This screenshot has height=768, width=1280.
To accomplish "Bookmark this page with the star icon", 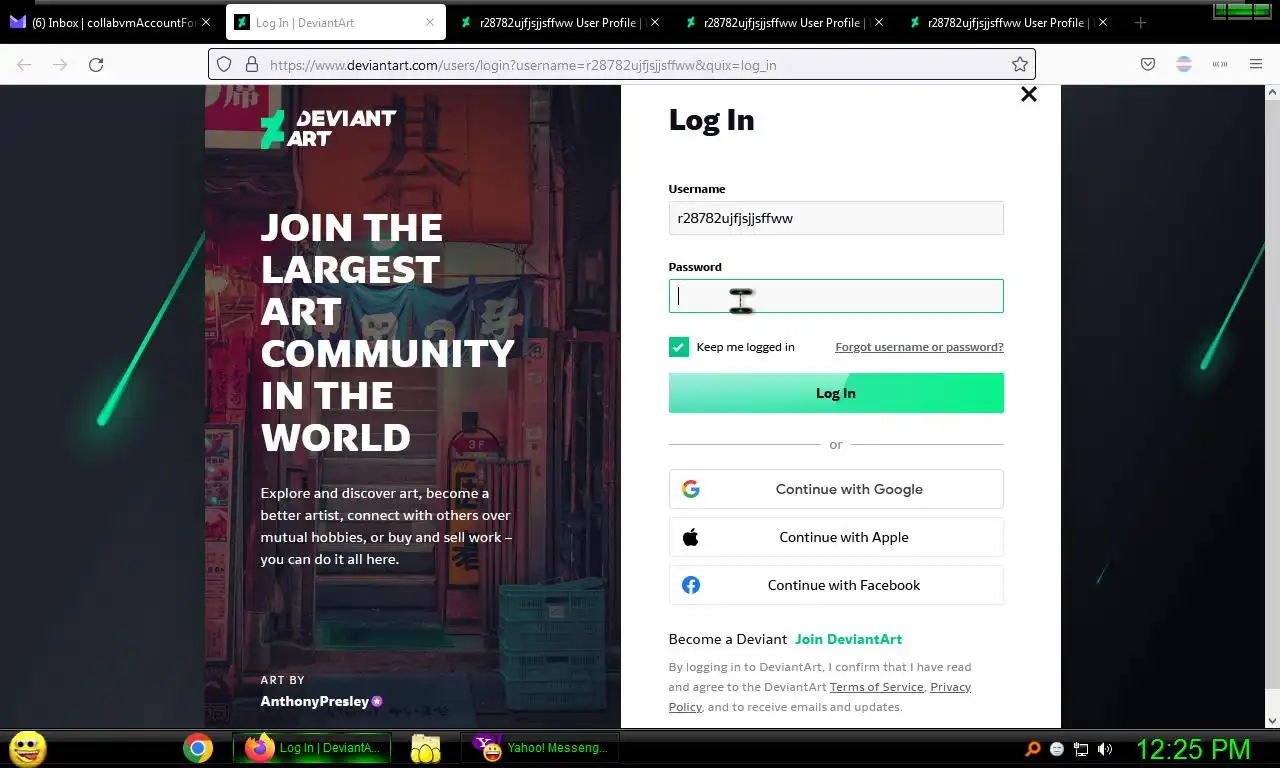I will pyautogui.click(x=1019, y=64).
